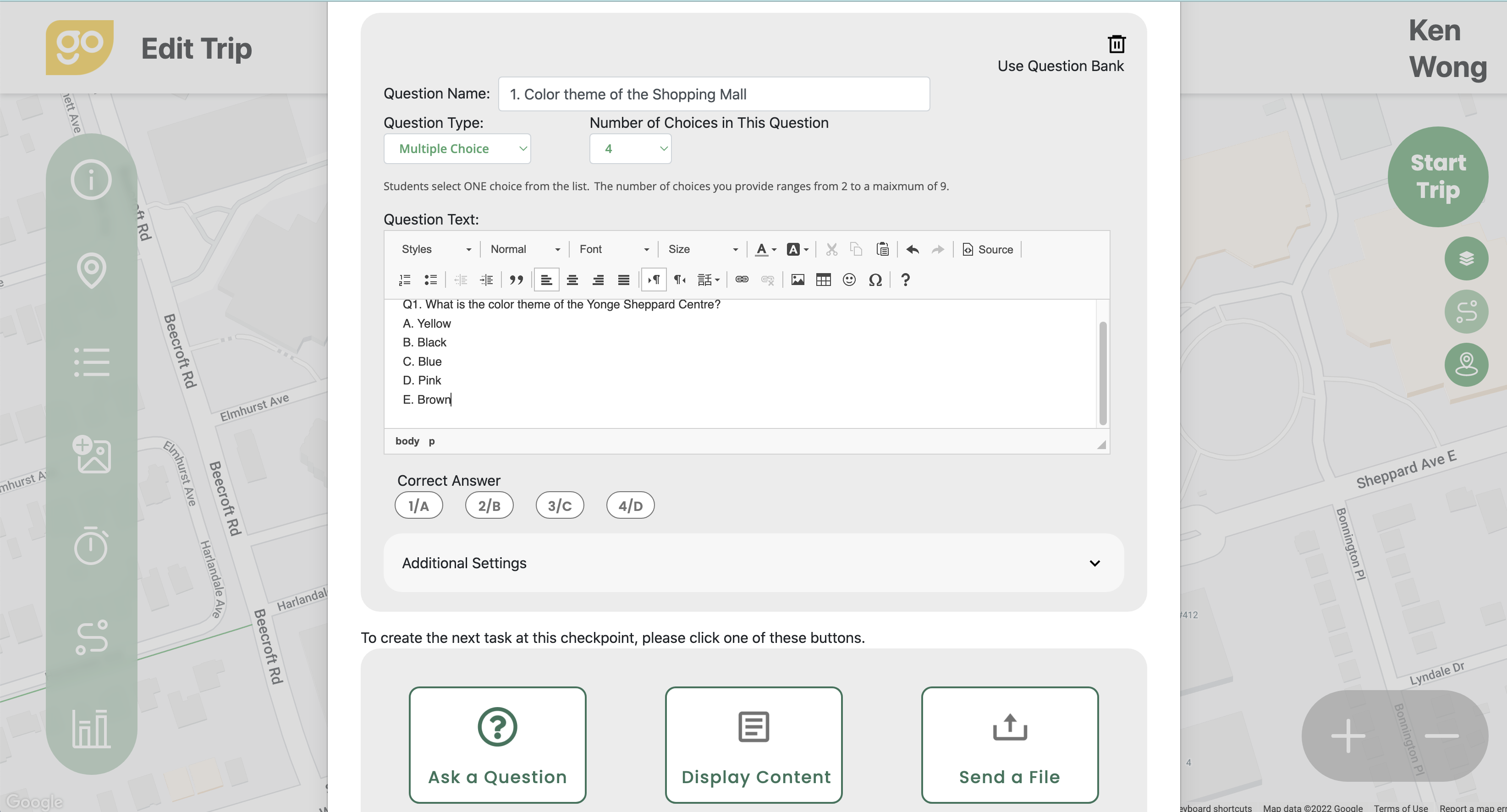Open Terms of Use map link
The width and height of the screenshot is (1507, 812).
[1401, 807]
